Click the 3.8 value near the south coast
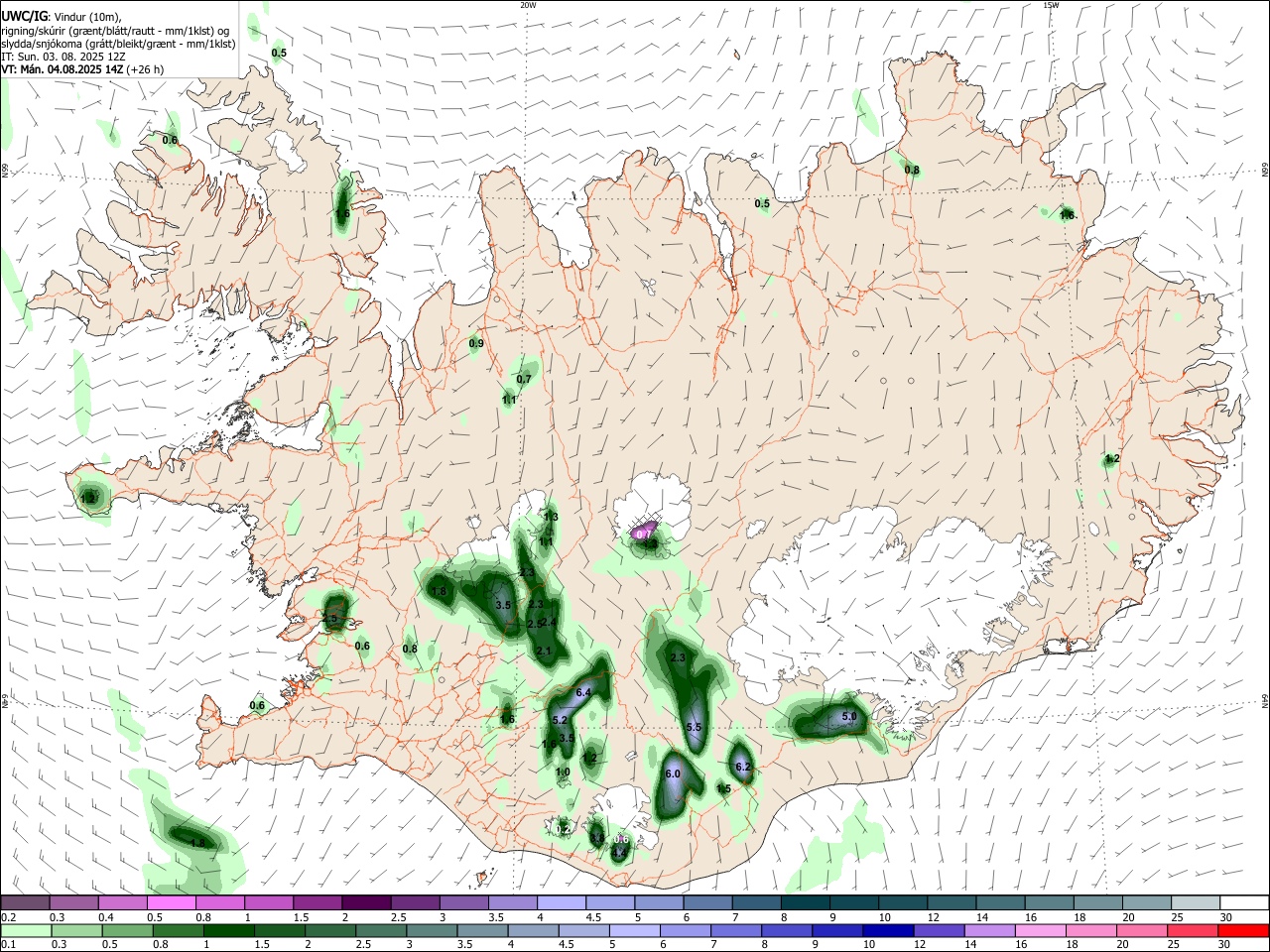This screenshot has height=952, width=1270. pyautogui.click(x=597, y=838)
